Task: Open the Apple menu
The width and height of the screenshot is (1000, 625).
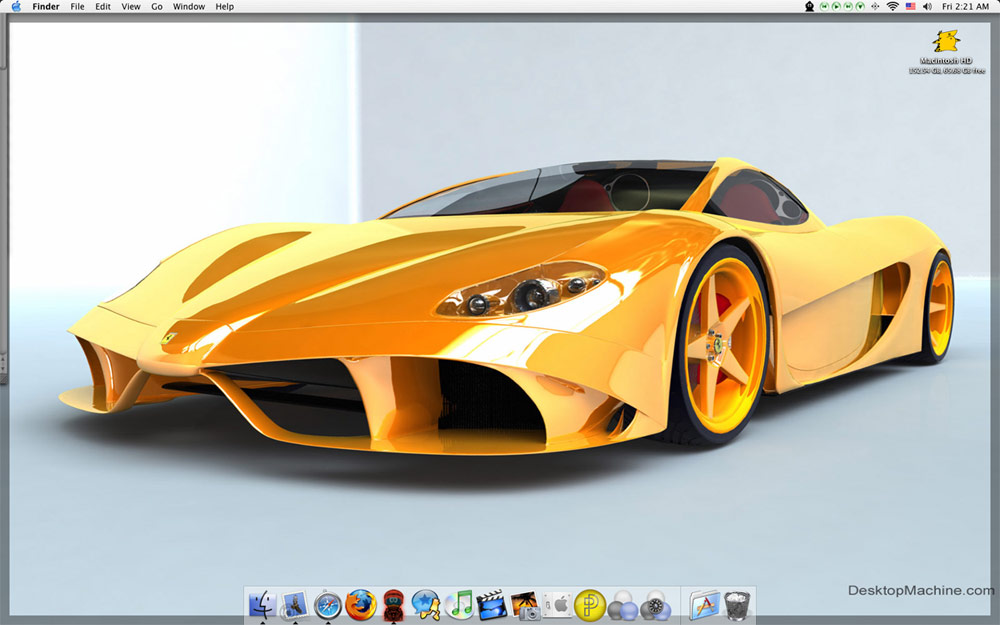Action: pos(16,6)
